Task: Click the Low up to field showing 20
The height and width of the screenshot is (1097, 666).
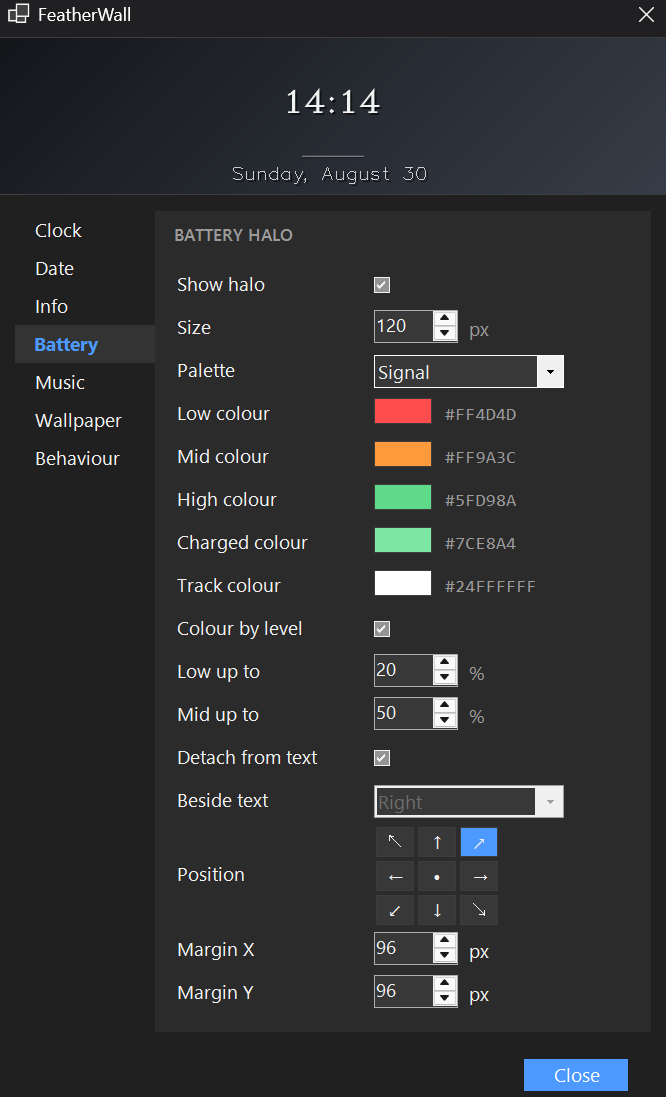Action: pos(404,670)
